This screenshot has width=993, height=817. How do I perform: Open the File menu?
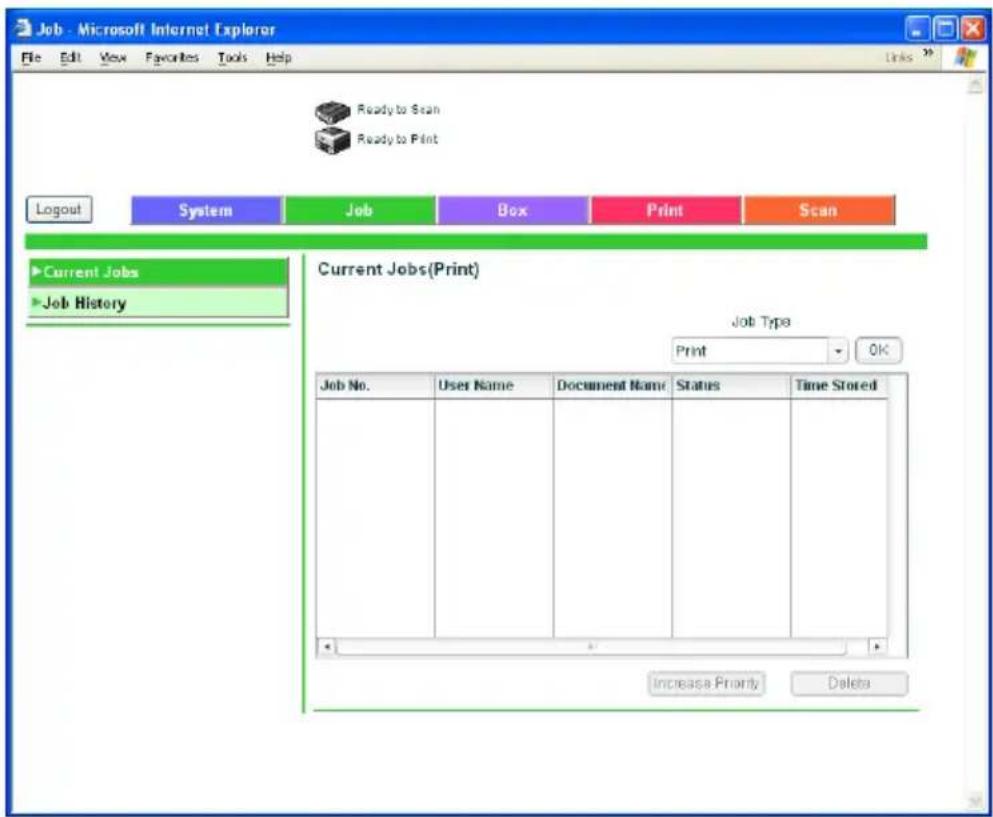(x=31, y=58)
